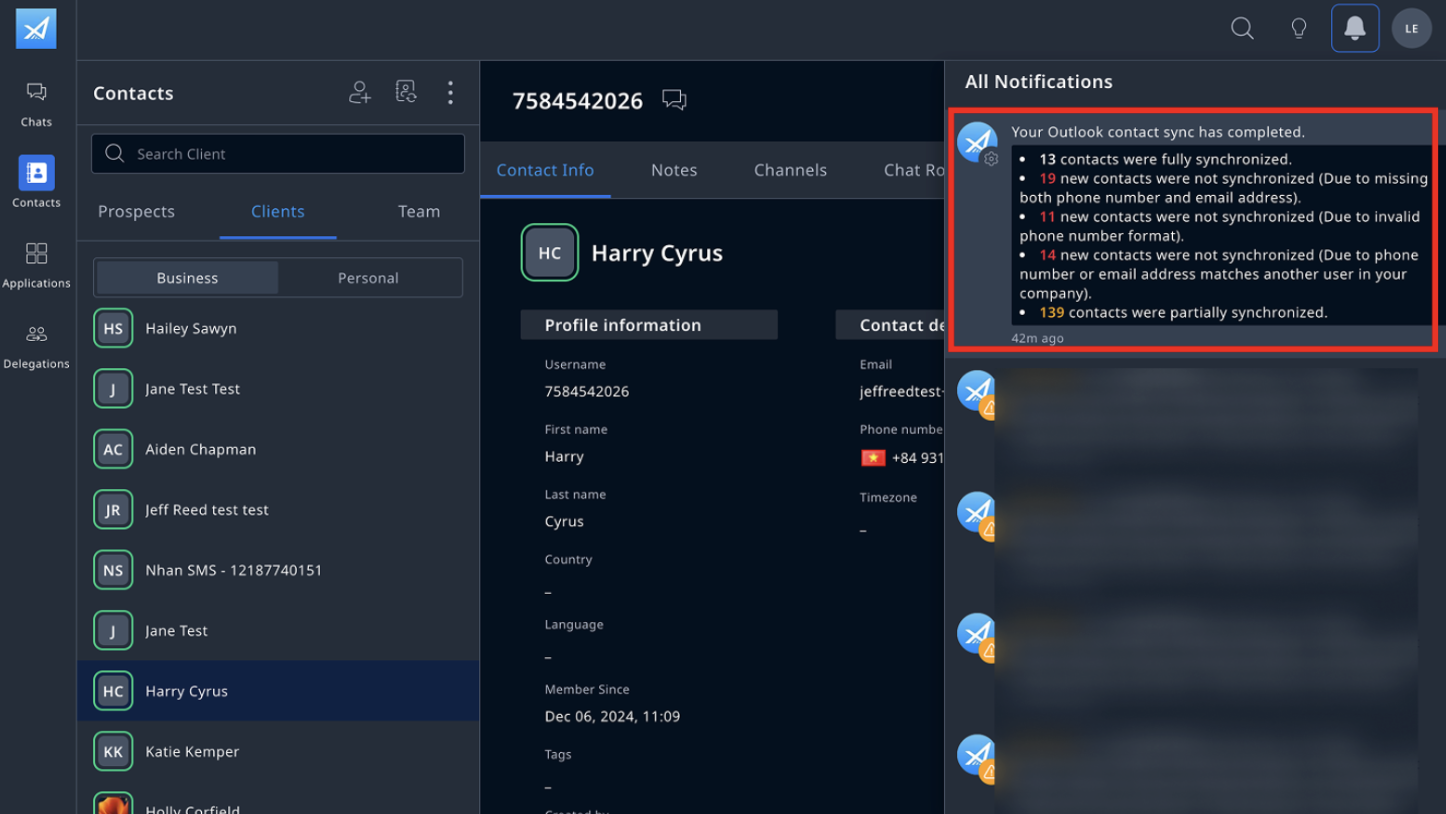Select Jane Test Test in the list
The image size is (1446, 814).
pos(278,389)
